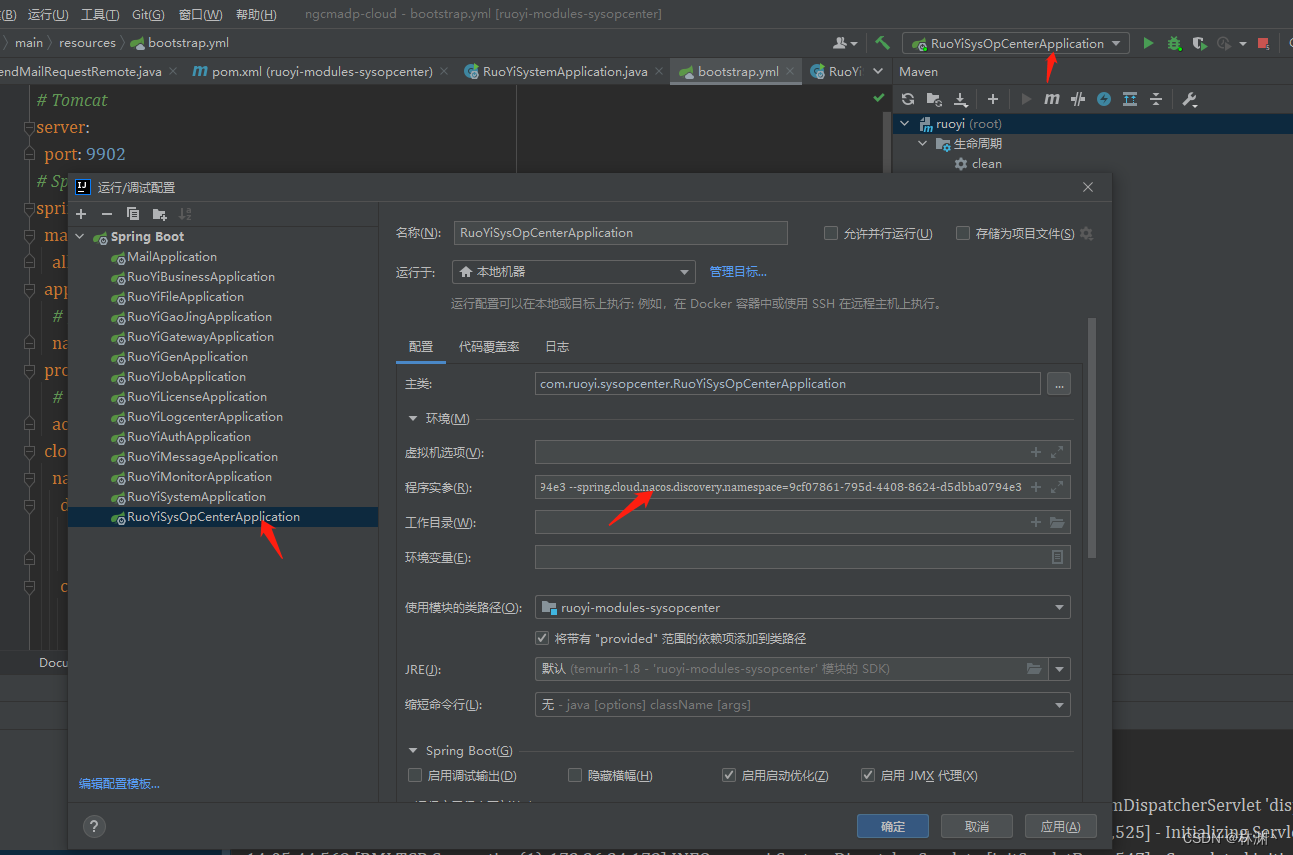The width and height of the screenshot is (1293, 855).
Task: Copy the selected run configuration
Action: point(133,214)
